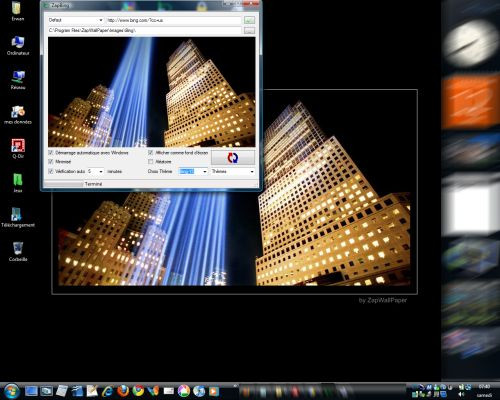Screen dimensions: 500x400
Task: Toggle the 'Minimisé' checkbox
Action: pos(51,161)
